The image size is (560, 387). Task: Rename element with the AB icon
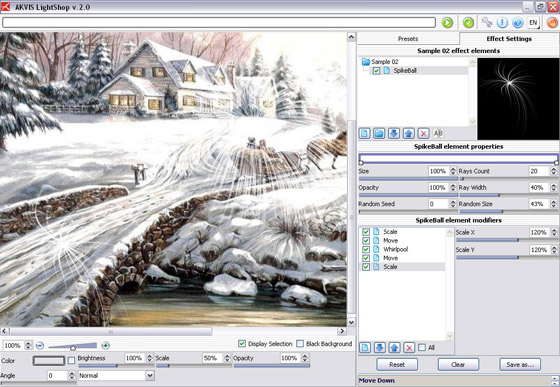click(x=438, y=134)
